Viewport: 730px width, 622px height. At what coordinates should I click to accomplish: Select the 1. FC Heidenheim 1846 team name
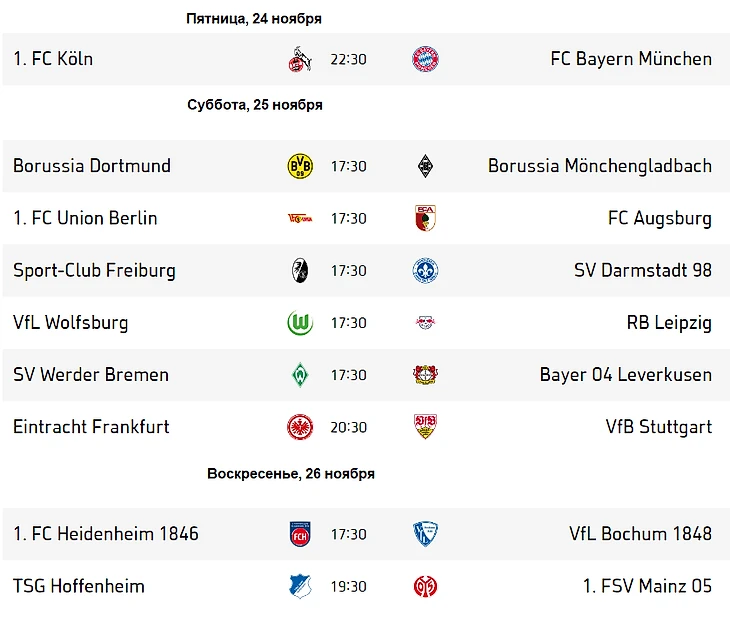106,534
